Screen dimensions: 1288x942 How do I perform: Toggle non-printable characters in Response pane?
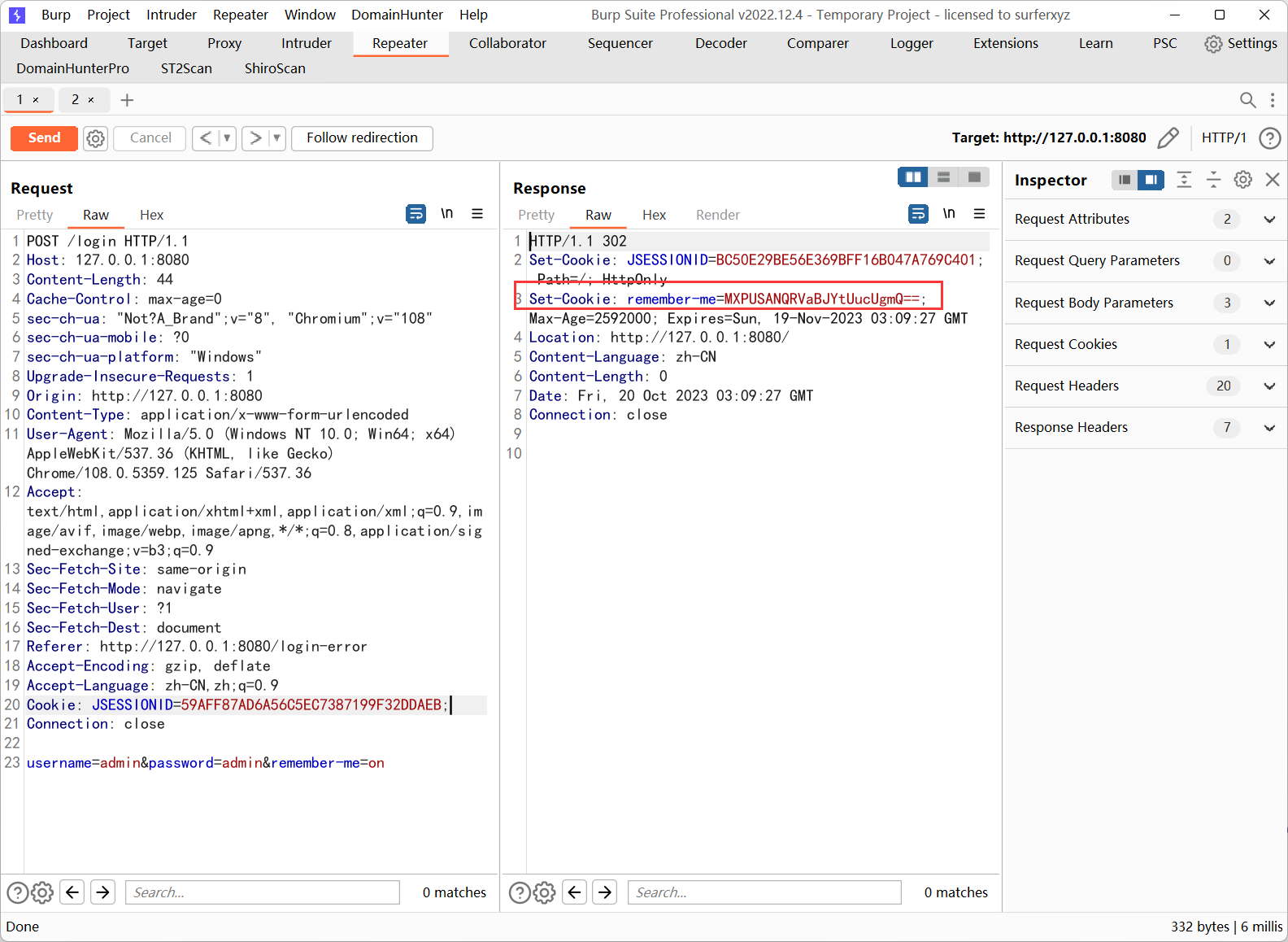pos(949,214)
